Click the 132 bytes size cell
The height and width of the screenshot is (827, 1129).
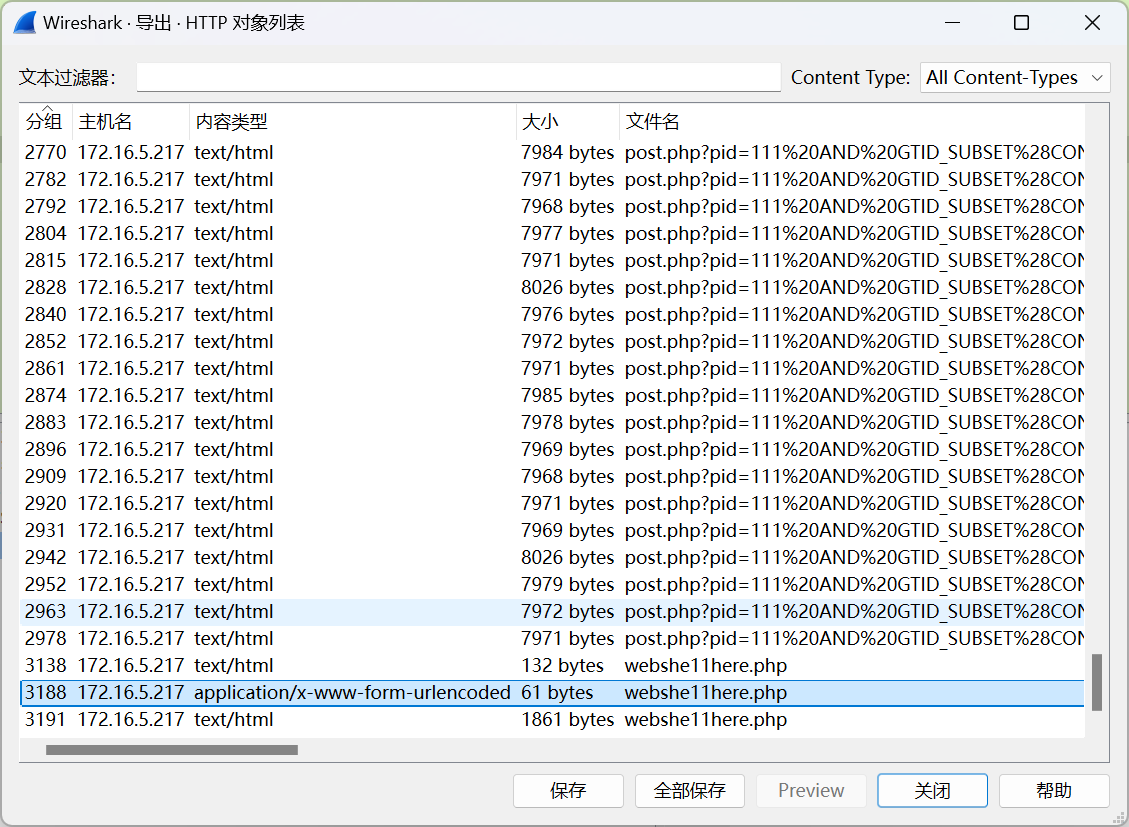(562, 665)
